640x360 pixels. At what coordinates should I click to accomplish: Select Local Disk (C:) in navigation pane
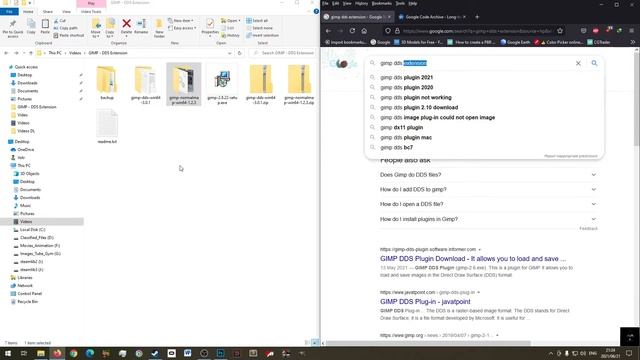coord(33,230)
